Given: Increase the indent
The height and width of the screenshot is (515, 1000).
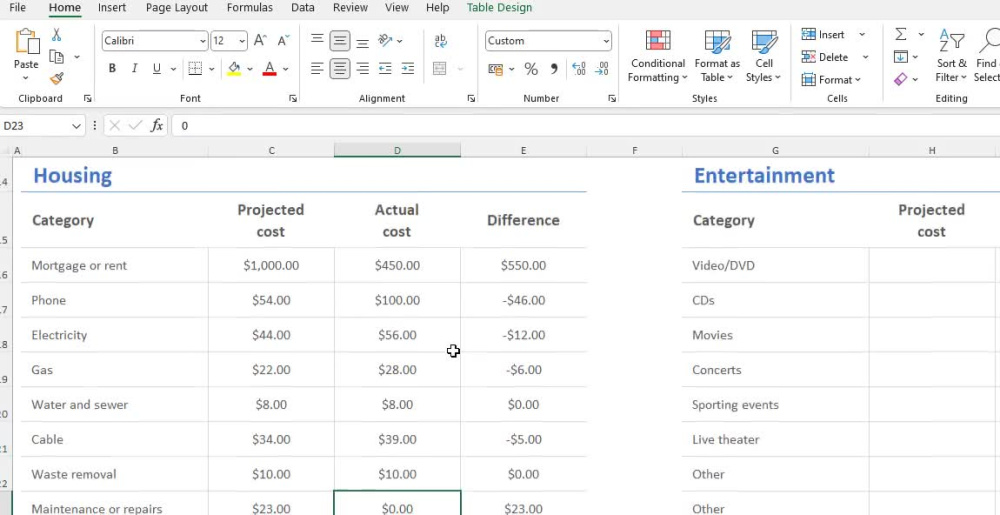Looking at the screenshot, I should coord(408,68).
